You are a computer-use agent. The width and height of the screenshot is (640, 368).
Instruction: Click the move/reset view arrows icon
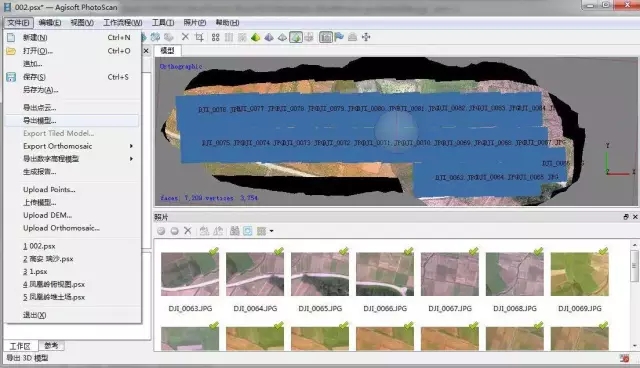click(366, 37)
